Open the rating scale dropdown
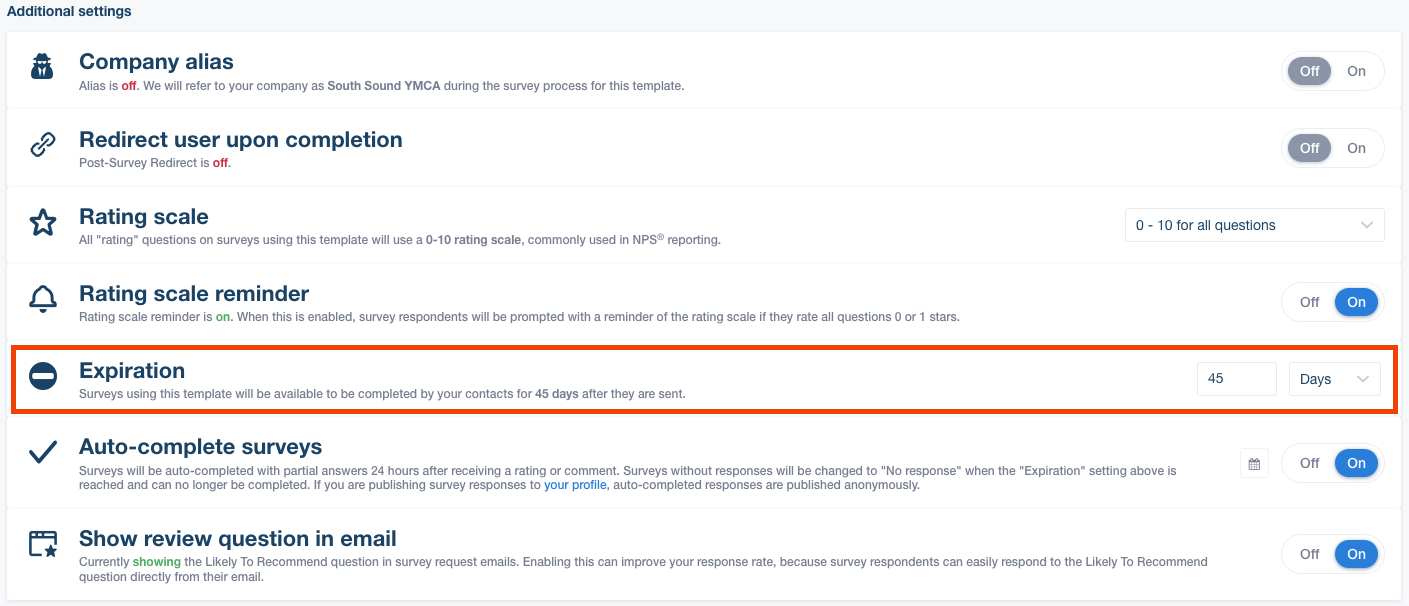1409x606 pixels. [1254, 225]
